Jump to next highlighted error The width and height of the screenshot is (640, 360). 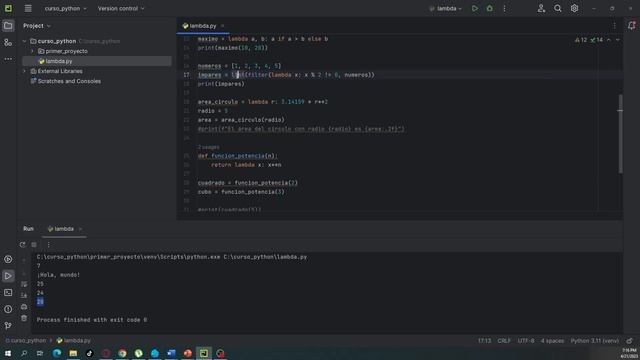pyautogui.click(x=618, y=40)
